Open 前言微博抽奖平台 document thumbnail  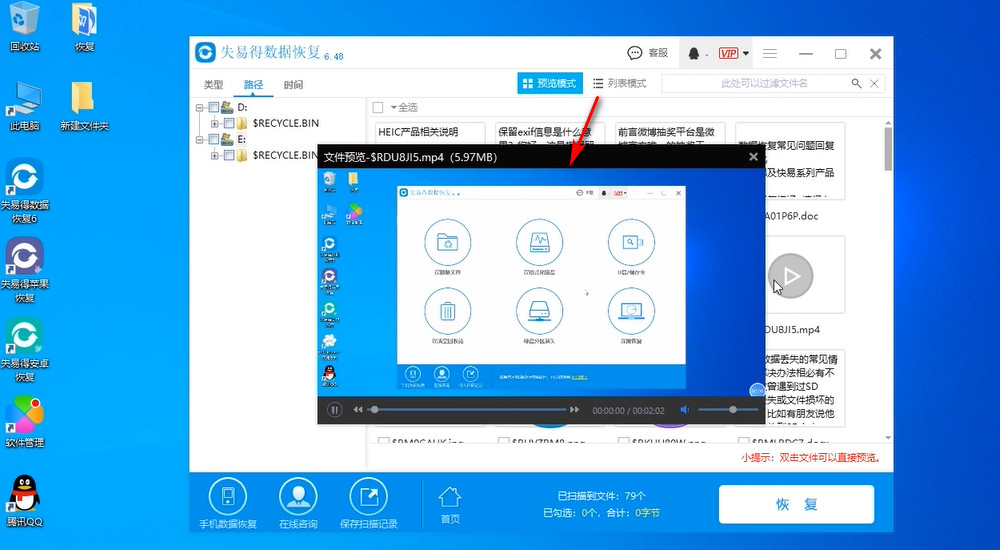tap(669, 134)
